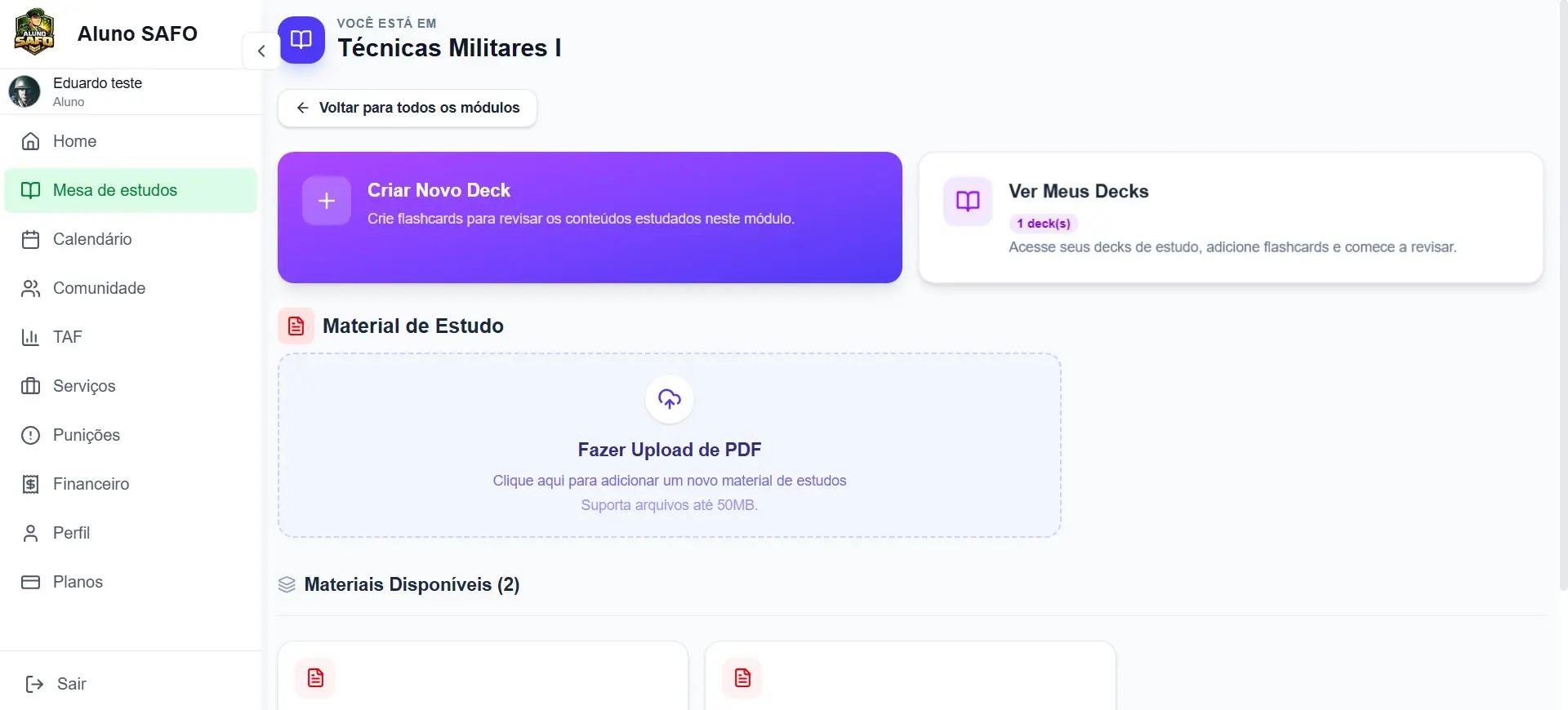Click the Comunidade people icon
The image size is (1568, 710).
pos(30,288)
